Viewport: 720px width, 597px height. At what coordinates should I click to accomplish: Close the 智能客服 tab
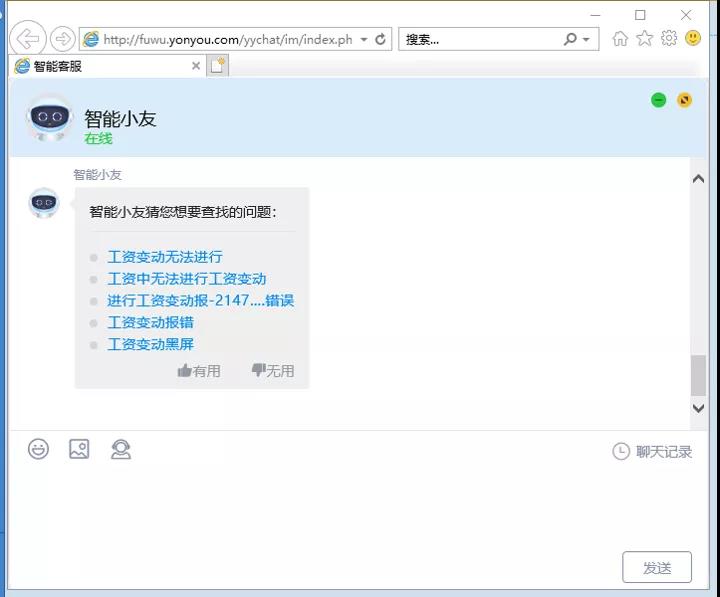[x=196, y=66]
